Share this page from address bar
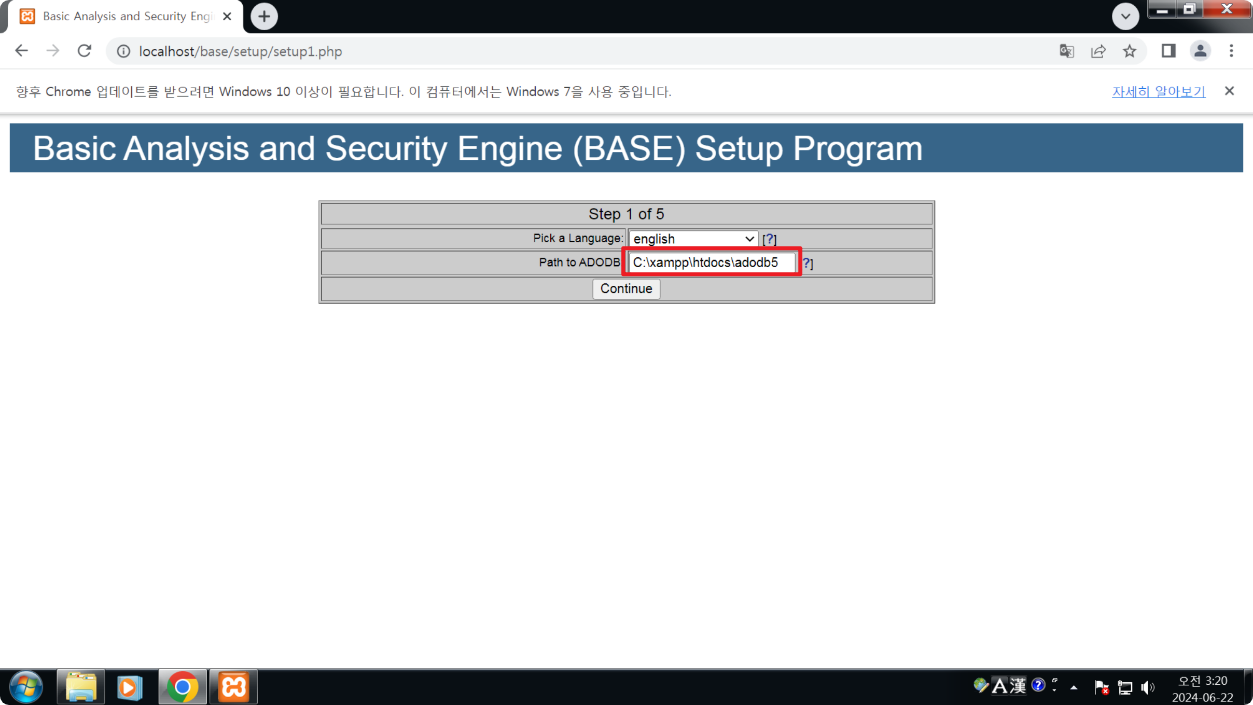 [x=1098, y=51]
